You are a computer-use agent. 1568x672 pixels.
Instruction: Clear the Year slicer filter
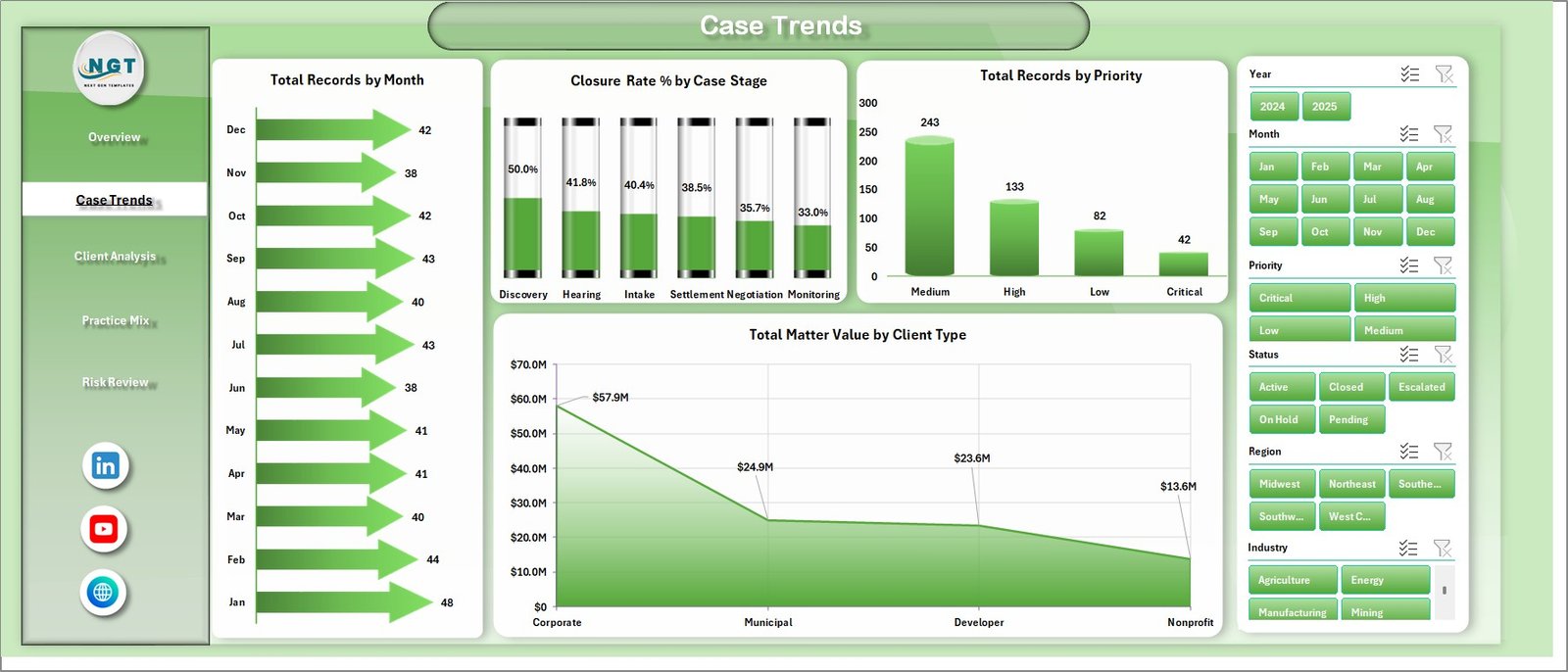click(x=1444, y=74)
